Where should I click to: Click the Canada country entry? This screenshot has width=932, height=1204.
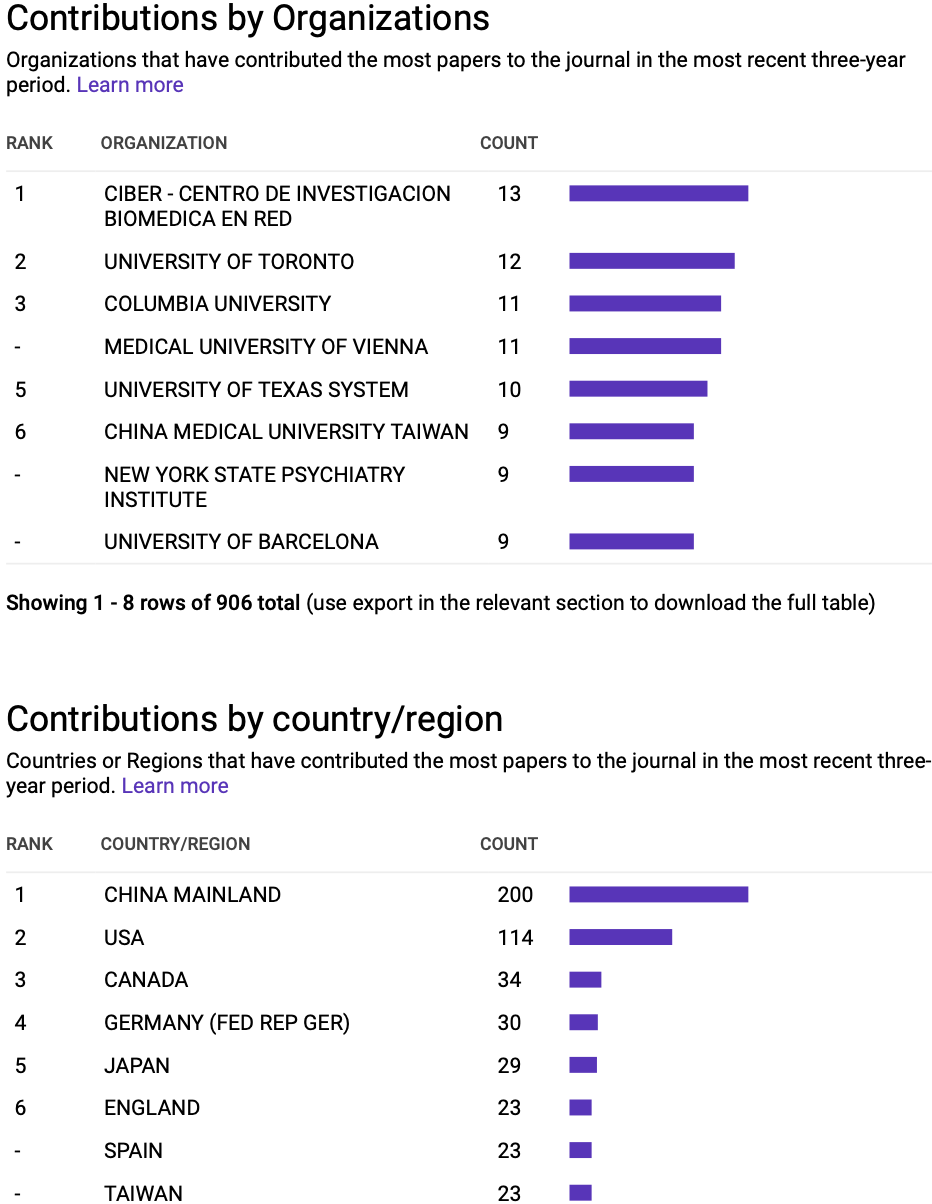146,980
